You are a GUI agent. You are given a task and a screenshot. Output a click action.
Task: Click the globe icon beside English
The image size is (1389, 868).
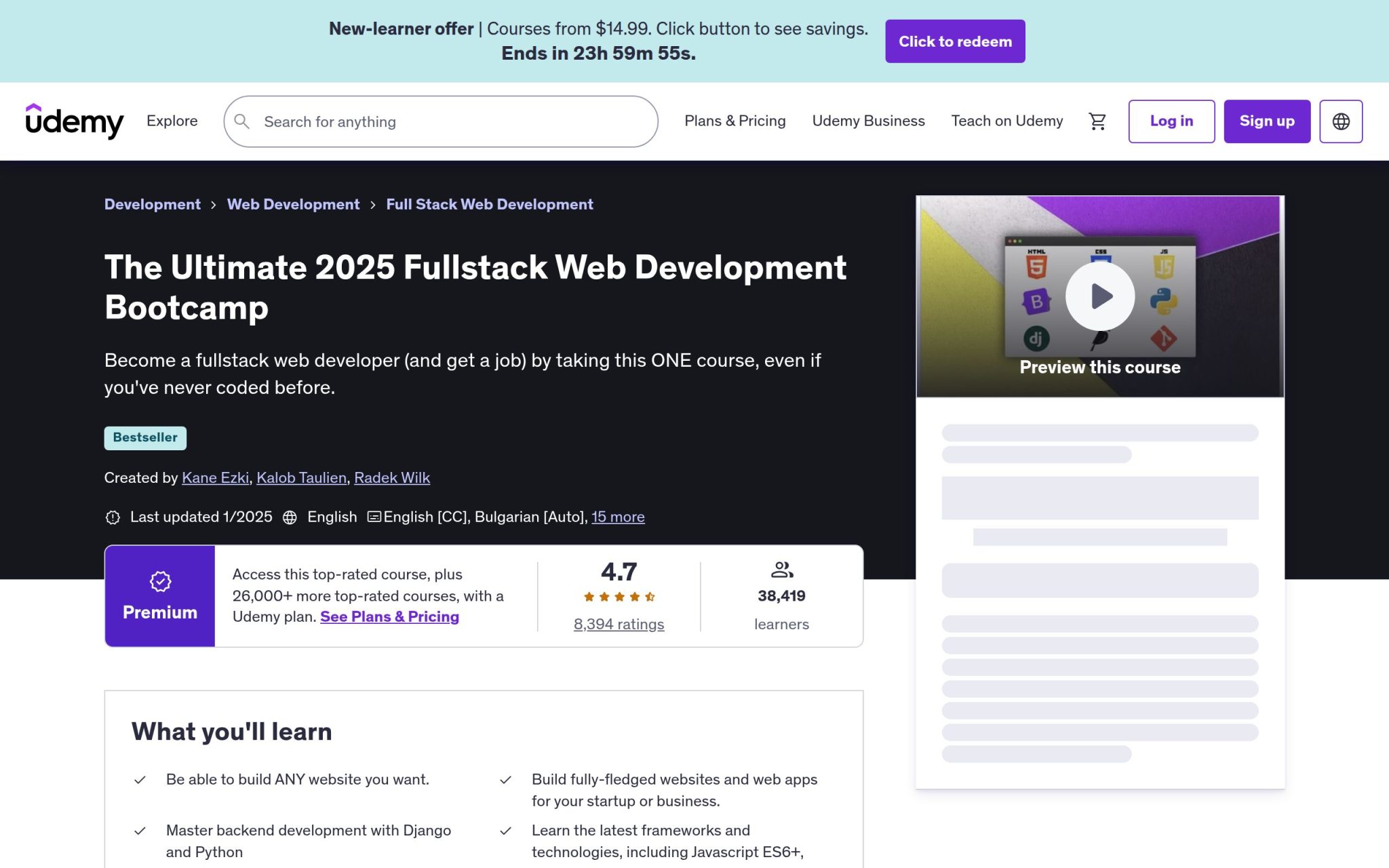[290, 517]
